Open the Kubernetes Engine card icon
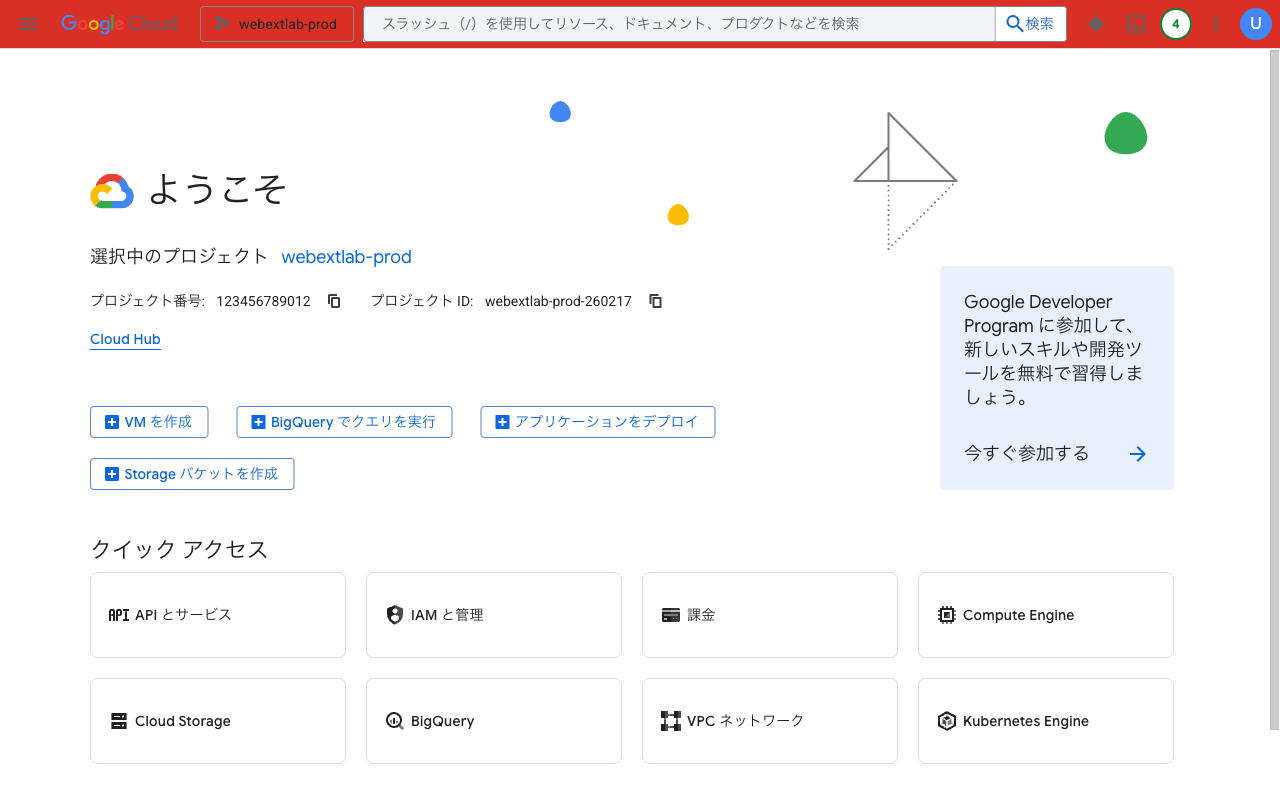 click(x=946, y=720)
